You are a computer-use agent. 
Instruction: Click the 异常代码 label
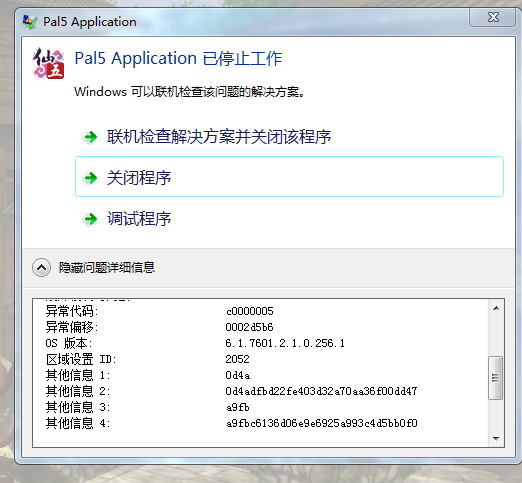tap(72, 311)
